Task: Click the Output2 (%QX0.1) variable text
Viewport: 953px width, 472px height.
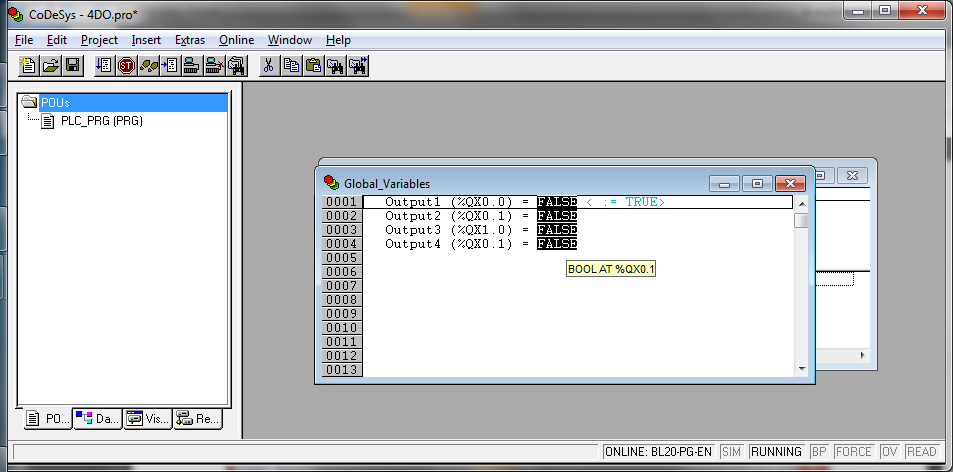Action: click(x=449, y=216)
